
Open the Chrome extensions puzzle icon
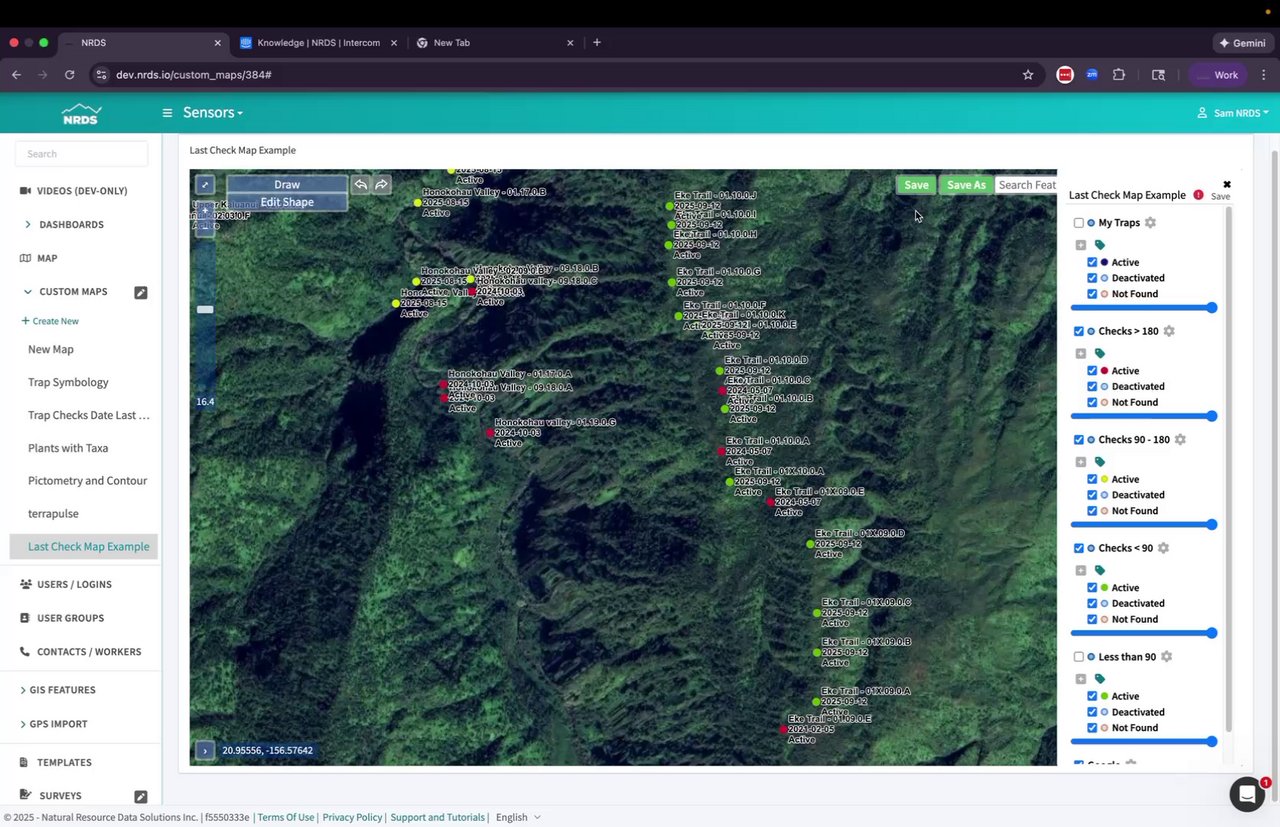(x=1119, y=75)
